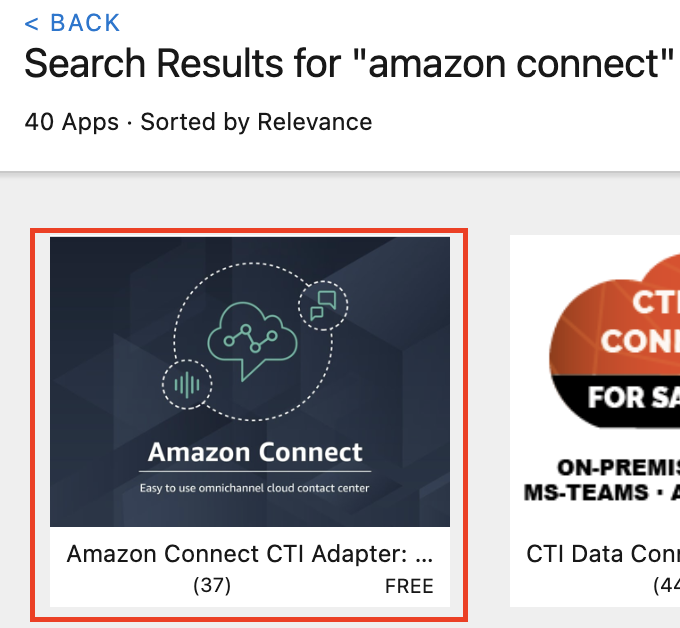Click the back arrow chevron
This screenshot has height=628, width=680.
[31, 23]
